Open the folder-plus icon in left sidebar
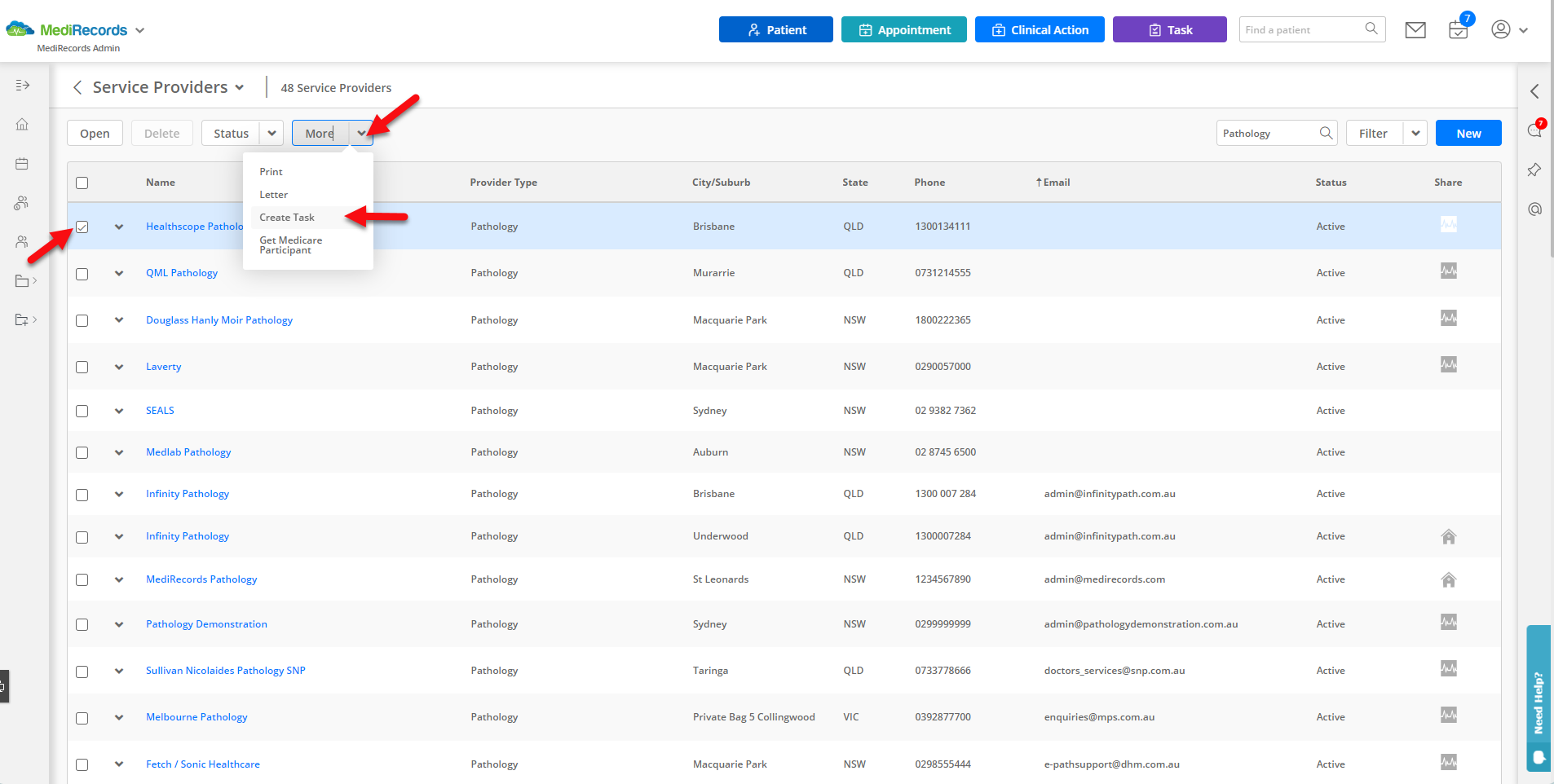The height and width of the screenshot is (784, 1554). pyautogui.click(x=22, y=319)
